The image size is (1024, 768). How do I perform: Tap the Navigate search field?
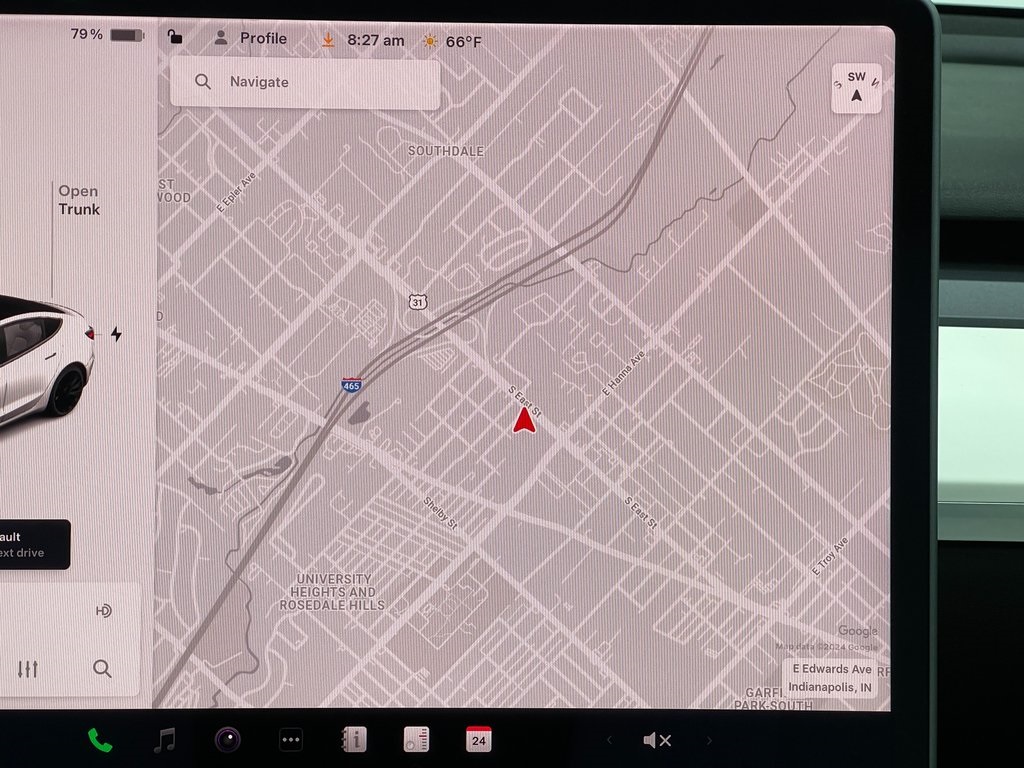click(305, 82)
